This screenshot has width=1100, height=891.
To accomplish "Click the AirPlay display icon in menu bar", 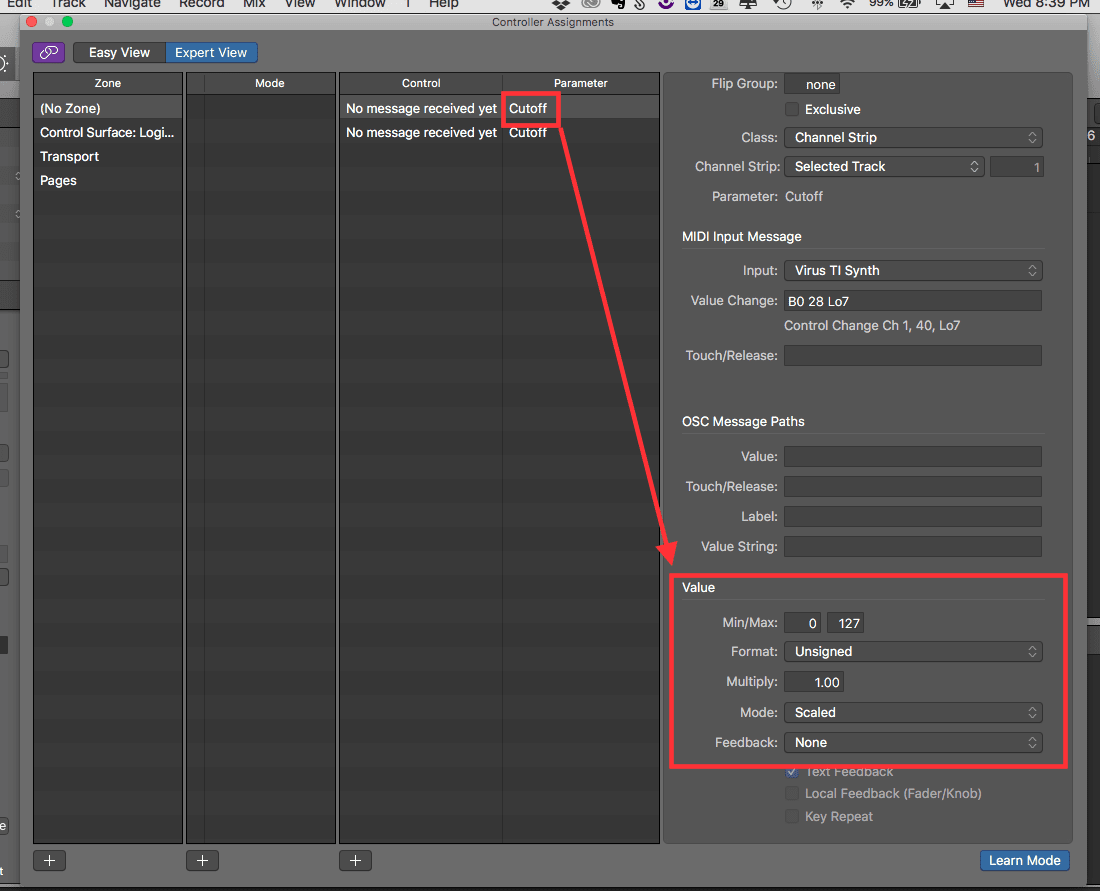I will pyautogui.click(x=945, y=5).
